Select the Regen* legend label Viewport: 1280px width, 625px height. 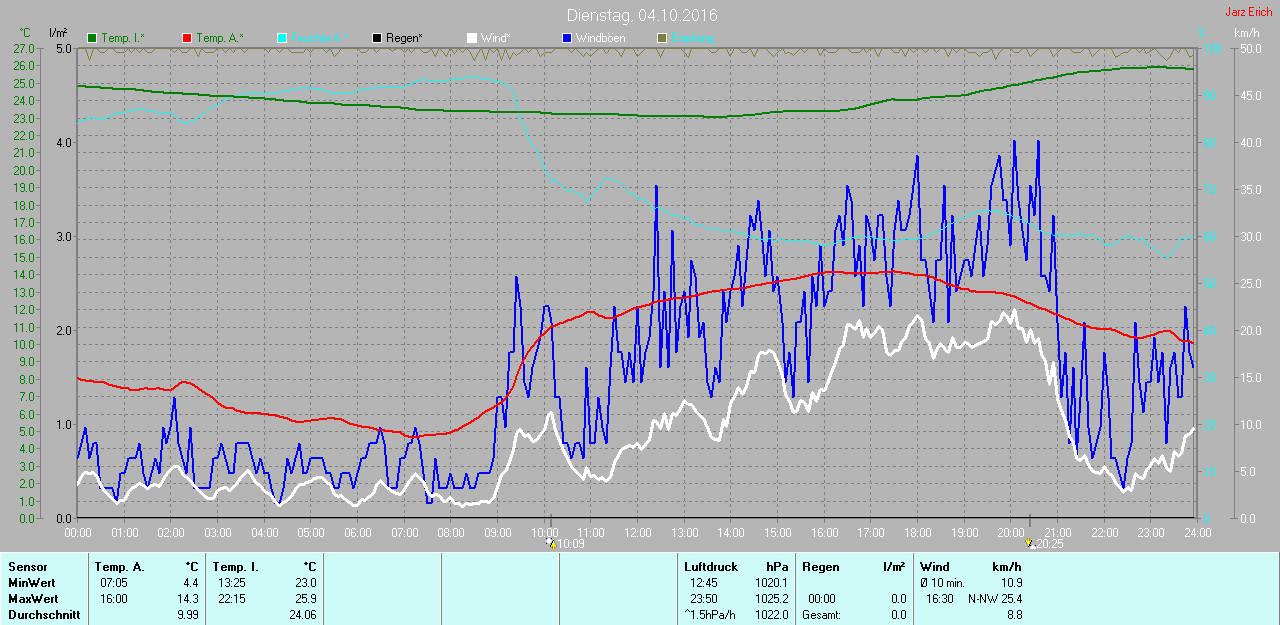(x=404, y=38)
